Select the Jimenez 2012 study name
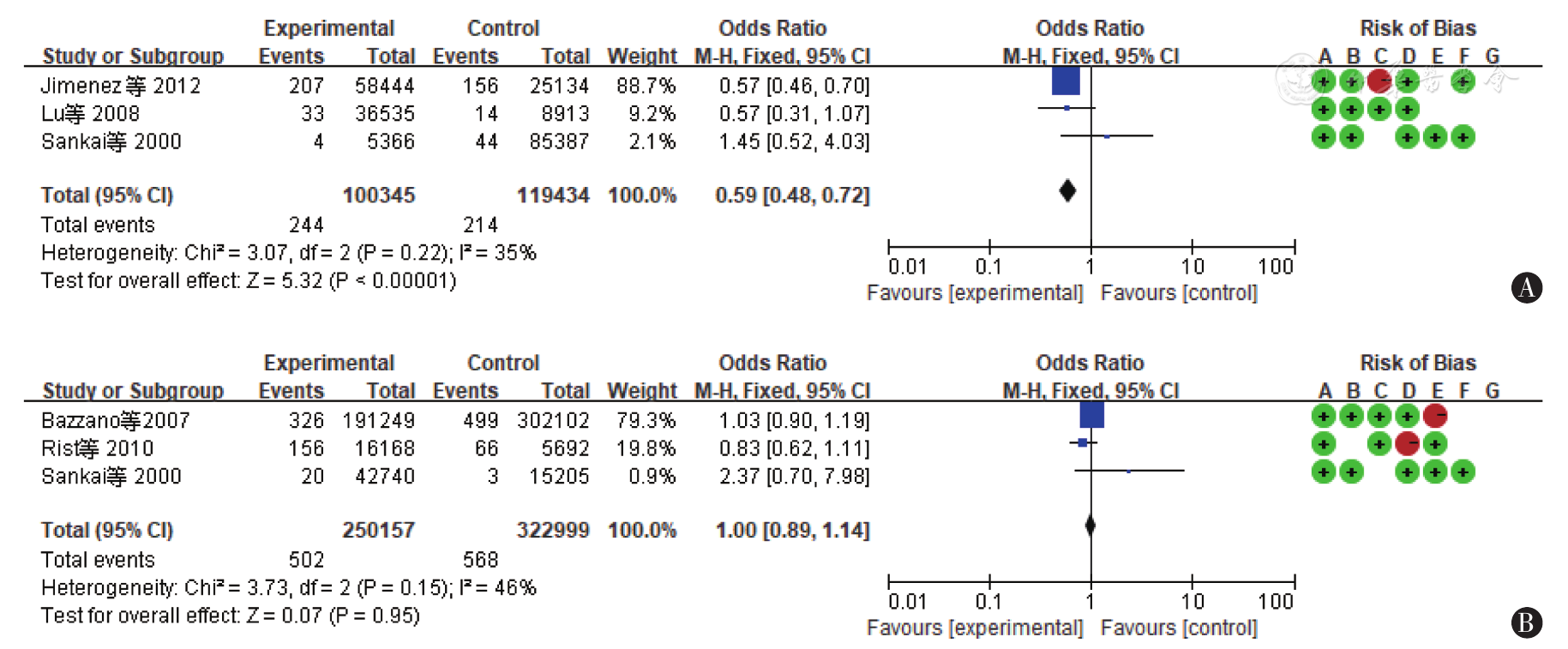The width and height of the screenshot is (1568, 649). [121, 86]
